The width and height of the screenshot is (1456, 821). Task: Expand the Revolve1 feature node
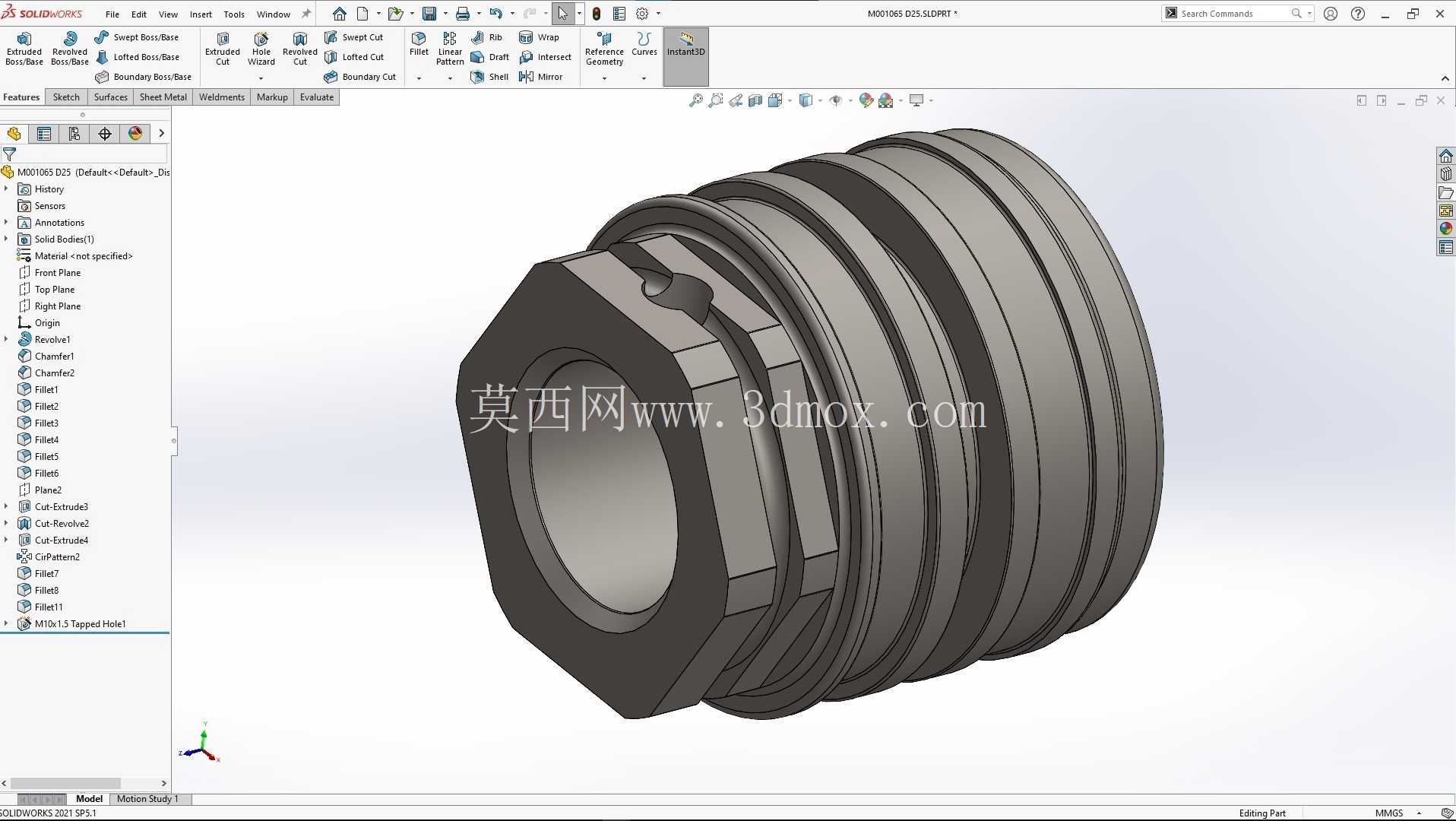(6, 339)
